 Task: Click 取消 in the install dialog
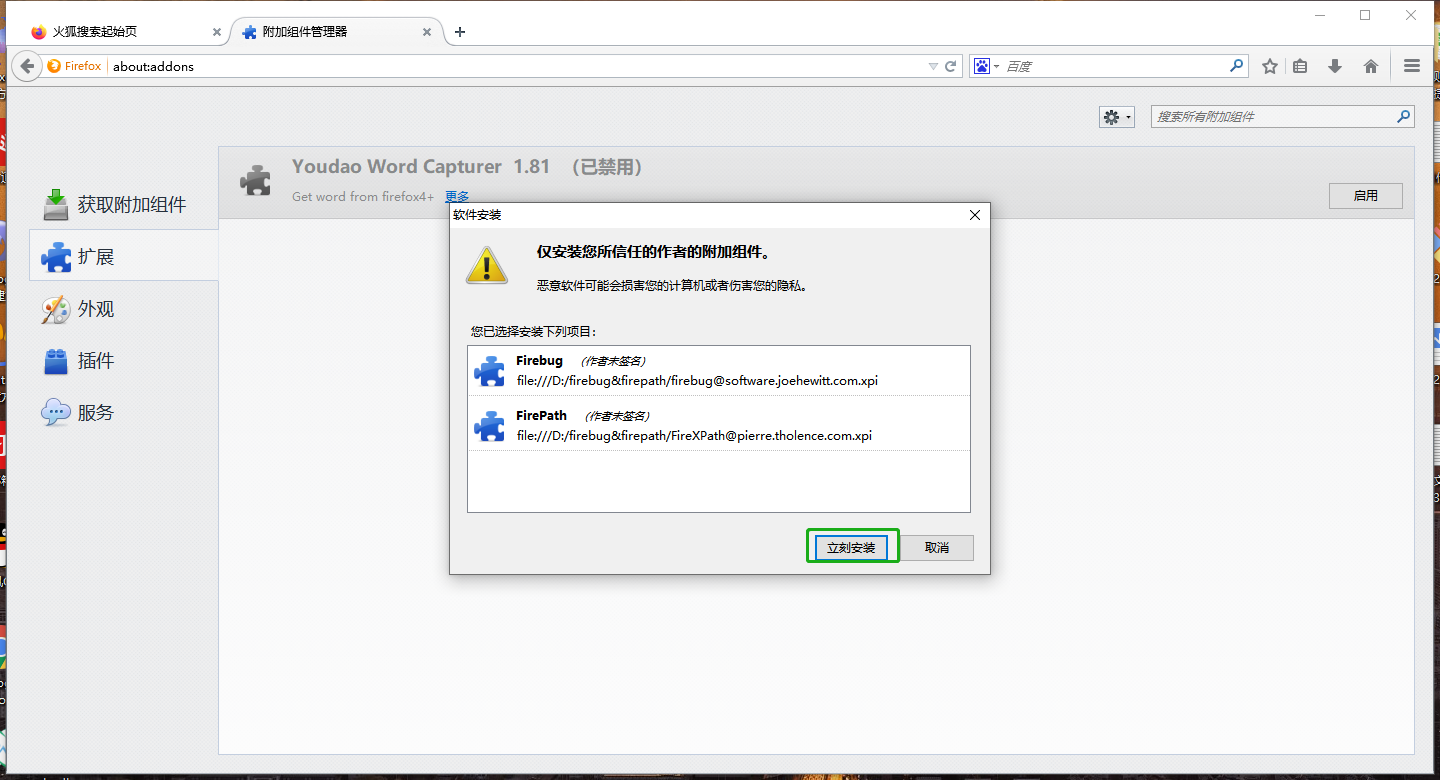pyautogui.click(x=937, y=547)
